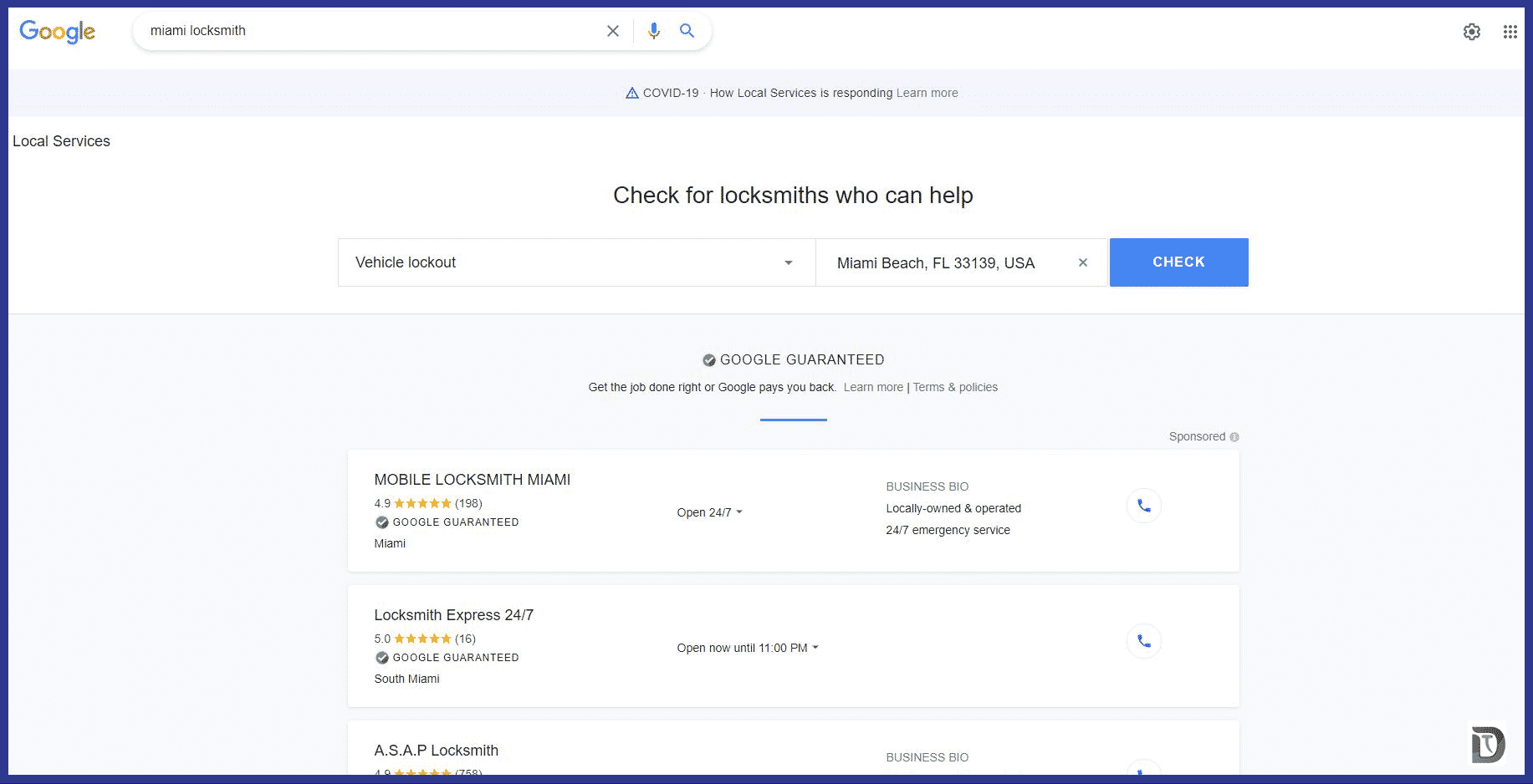This screenshot has width=1533, height=784.
Task: Click the COVID-19 warning triangle icon
Action: [x=632, y=93]
